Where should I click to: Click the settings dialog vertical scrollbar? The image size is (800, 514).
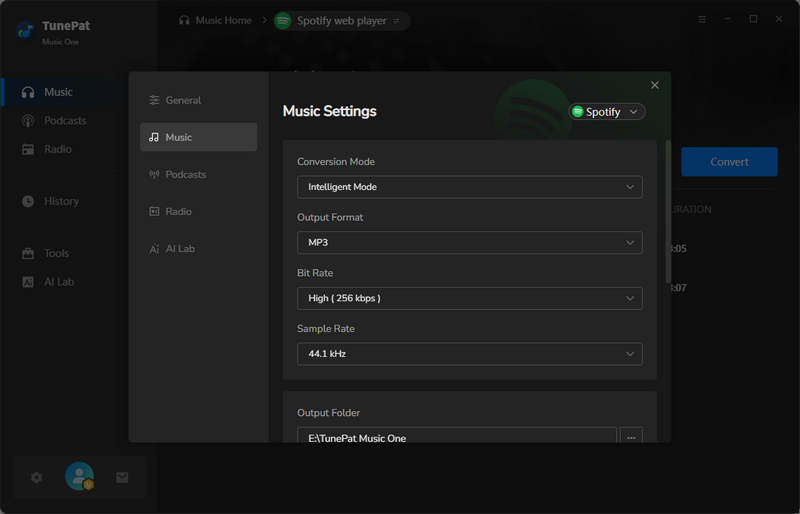(668, 211)
